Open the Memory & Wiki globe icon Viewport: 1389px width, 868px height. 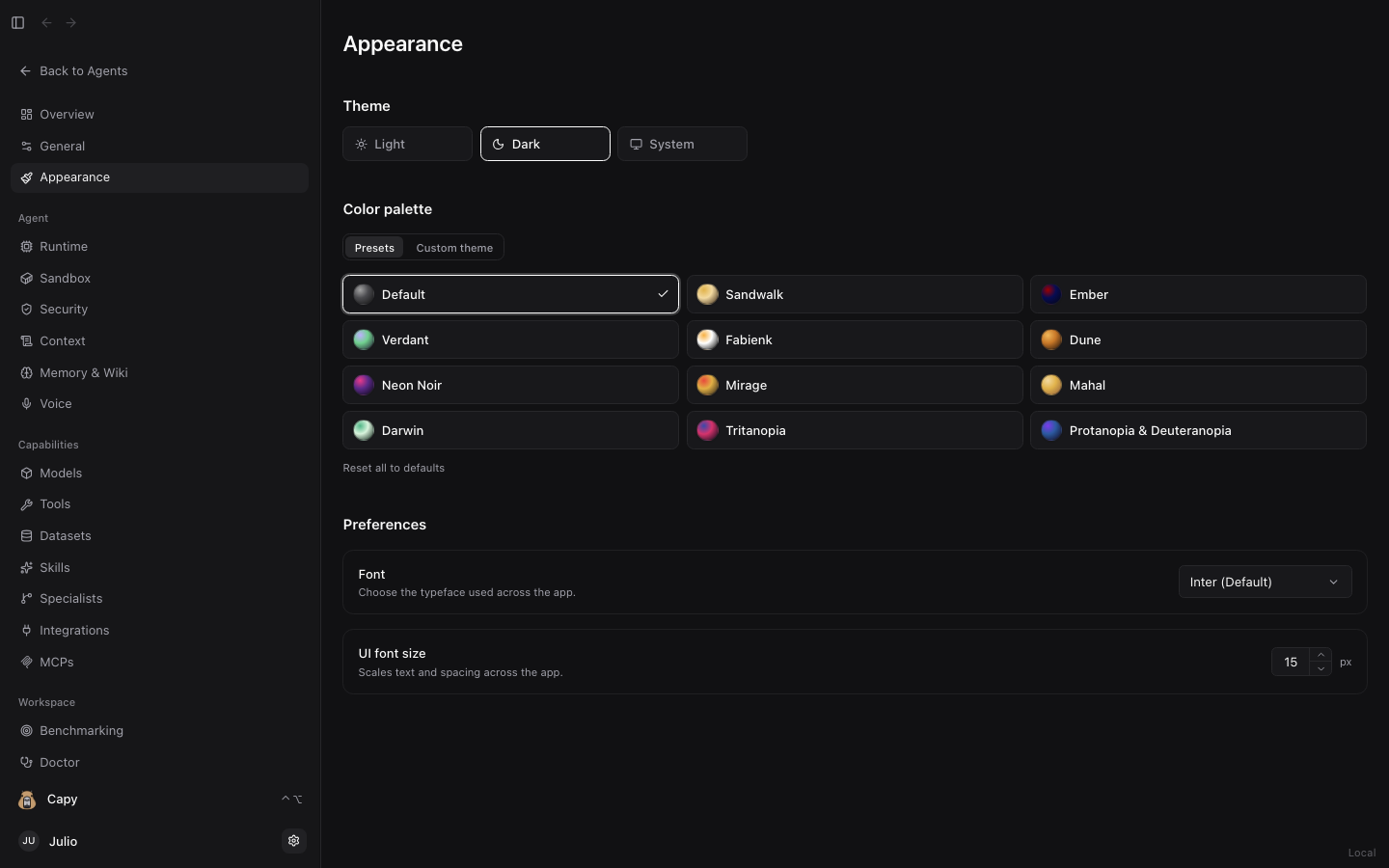26,373
